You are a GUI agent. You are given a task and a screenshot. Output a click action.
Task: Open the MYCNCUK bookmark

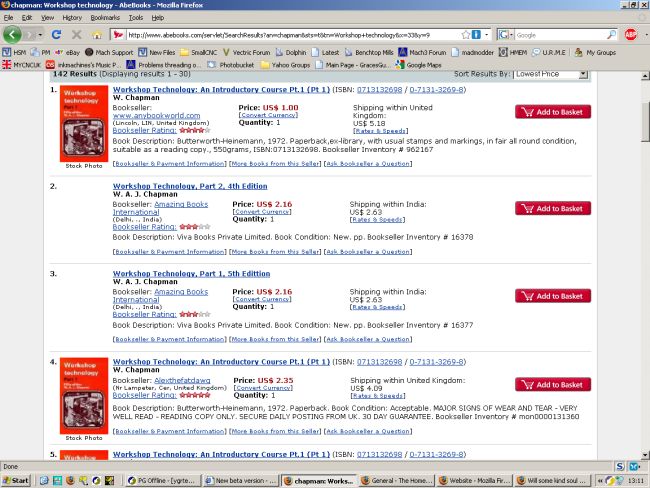pos(22,65)
